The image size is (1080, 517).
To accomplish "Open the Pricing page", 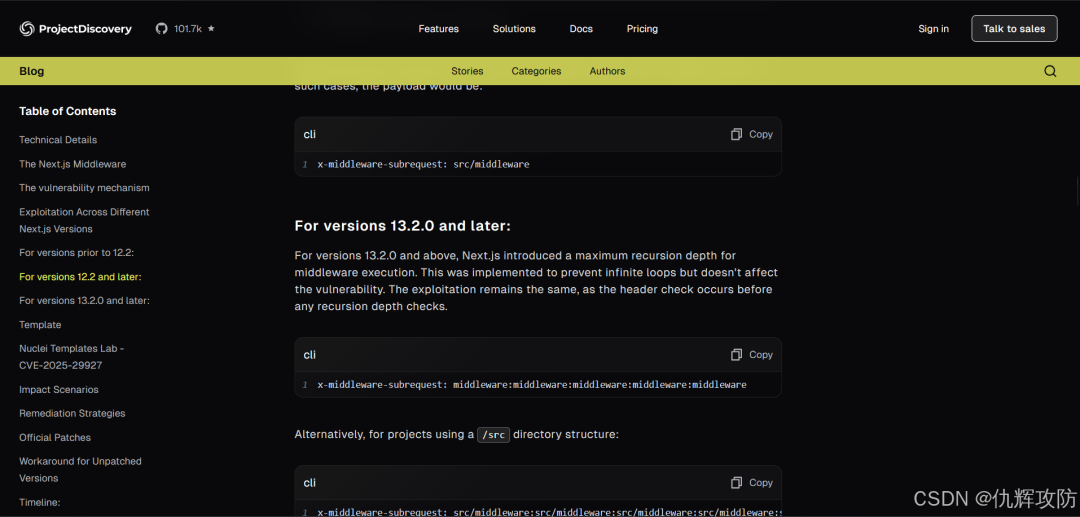I will coord(642,29).
